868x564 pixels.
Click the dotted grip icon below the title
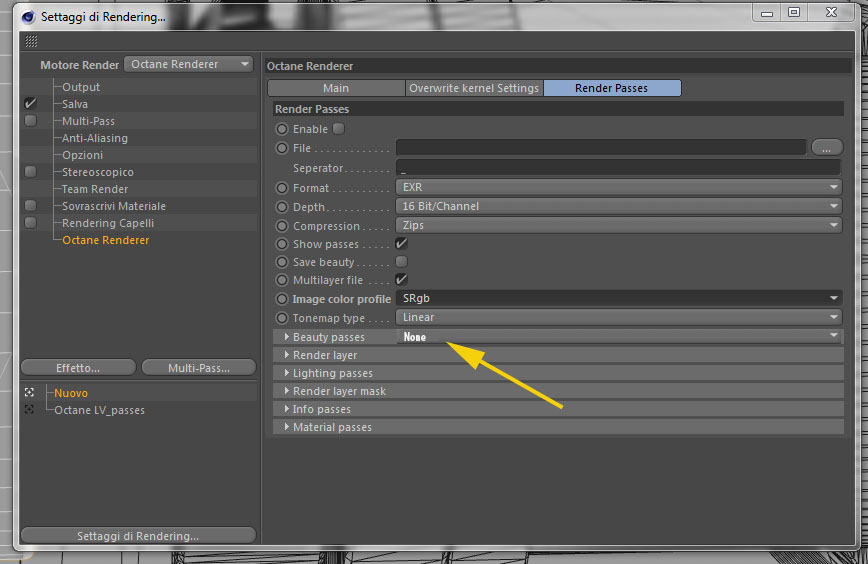[x=32, y=41]
